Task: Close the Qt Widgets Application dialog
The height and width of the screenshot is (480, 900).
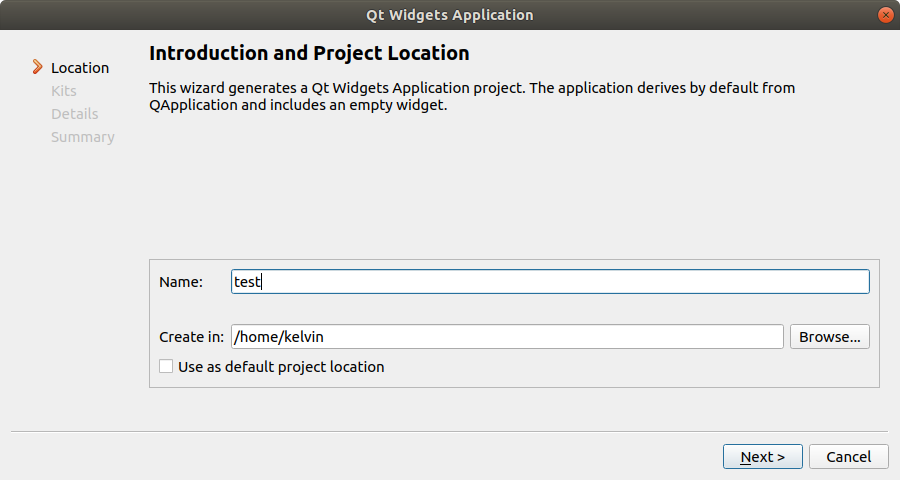Action: pyautogui.click(x=885, y=15)
